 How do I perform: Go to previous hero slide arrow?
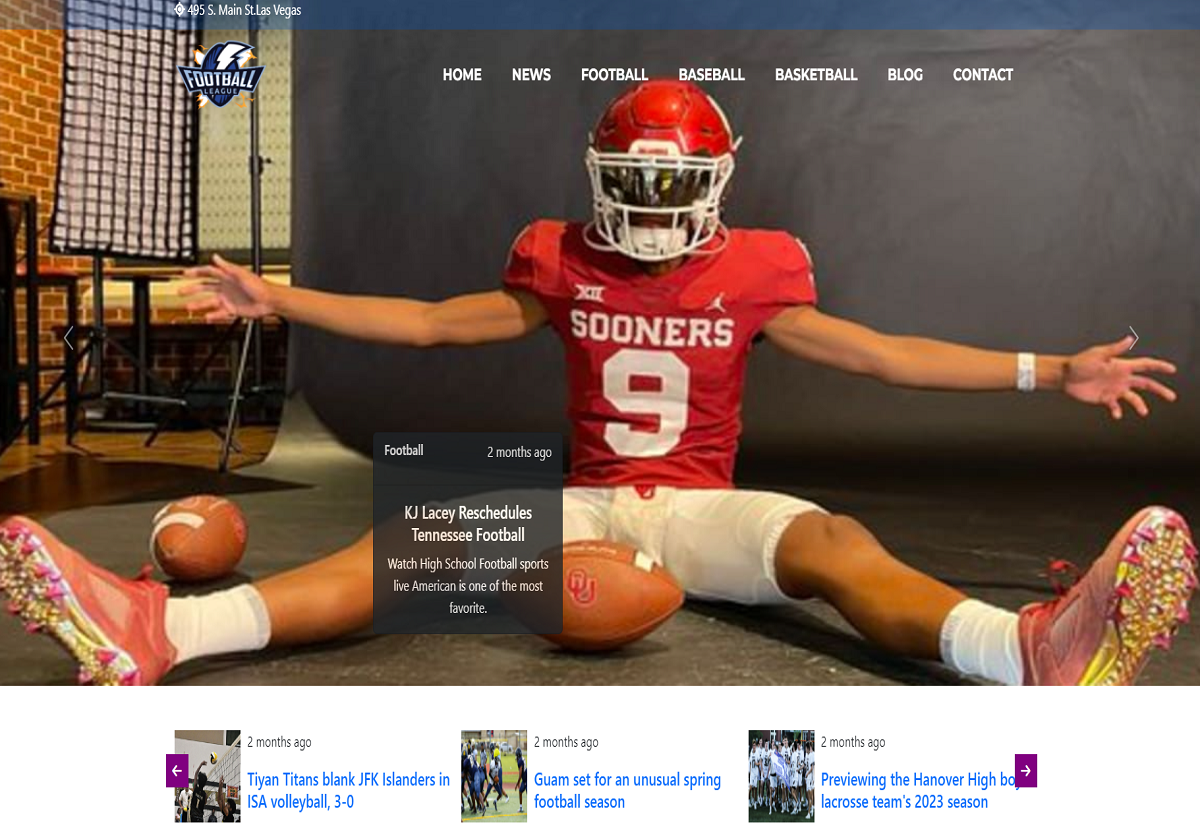pyautogui.click(x=69, y=338)
